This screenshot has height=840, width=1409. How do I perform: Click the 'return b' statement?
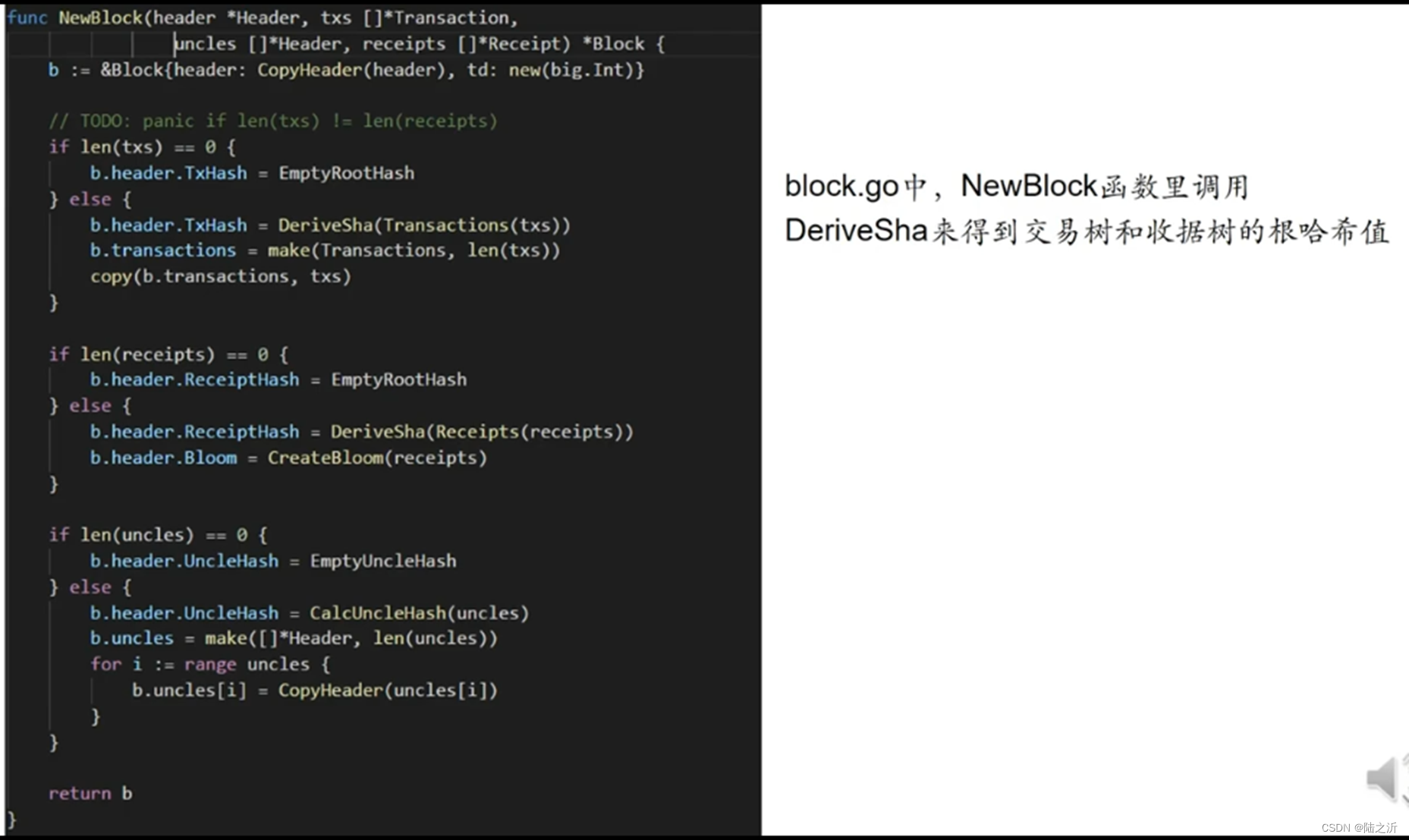point(90,794)
